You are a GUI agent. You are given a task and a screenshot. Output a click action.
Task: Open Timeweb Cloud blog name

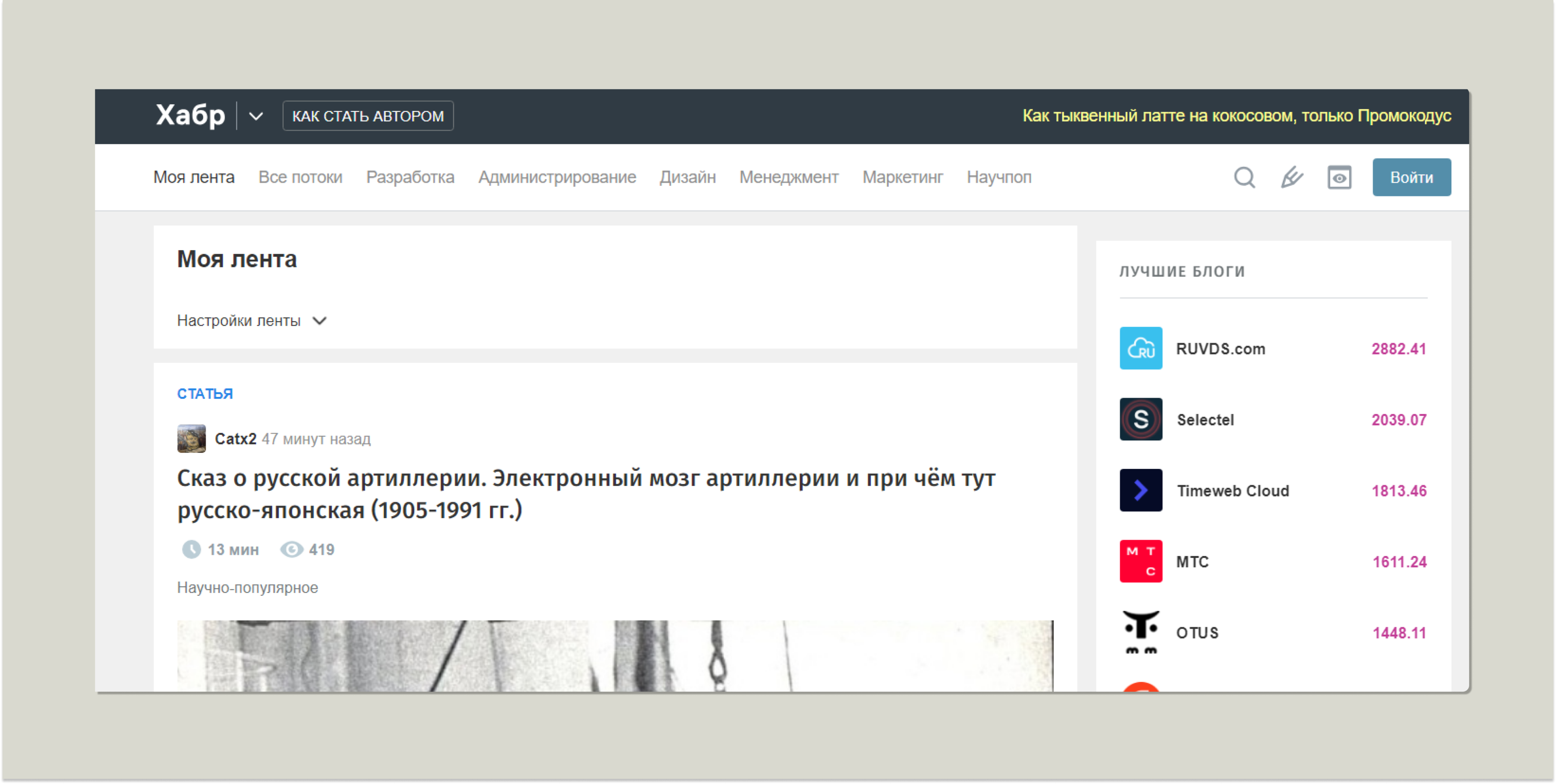(x=1233, y=490)
